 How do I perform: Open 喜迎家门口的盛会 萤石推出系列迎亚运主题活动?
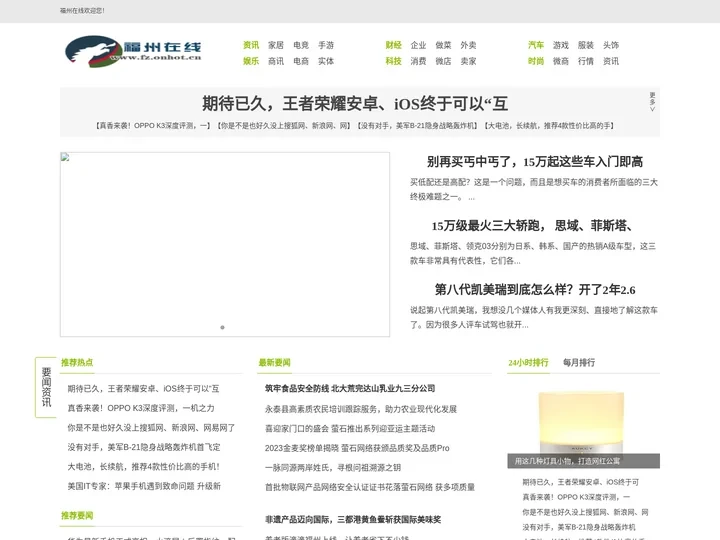[350, 428]
